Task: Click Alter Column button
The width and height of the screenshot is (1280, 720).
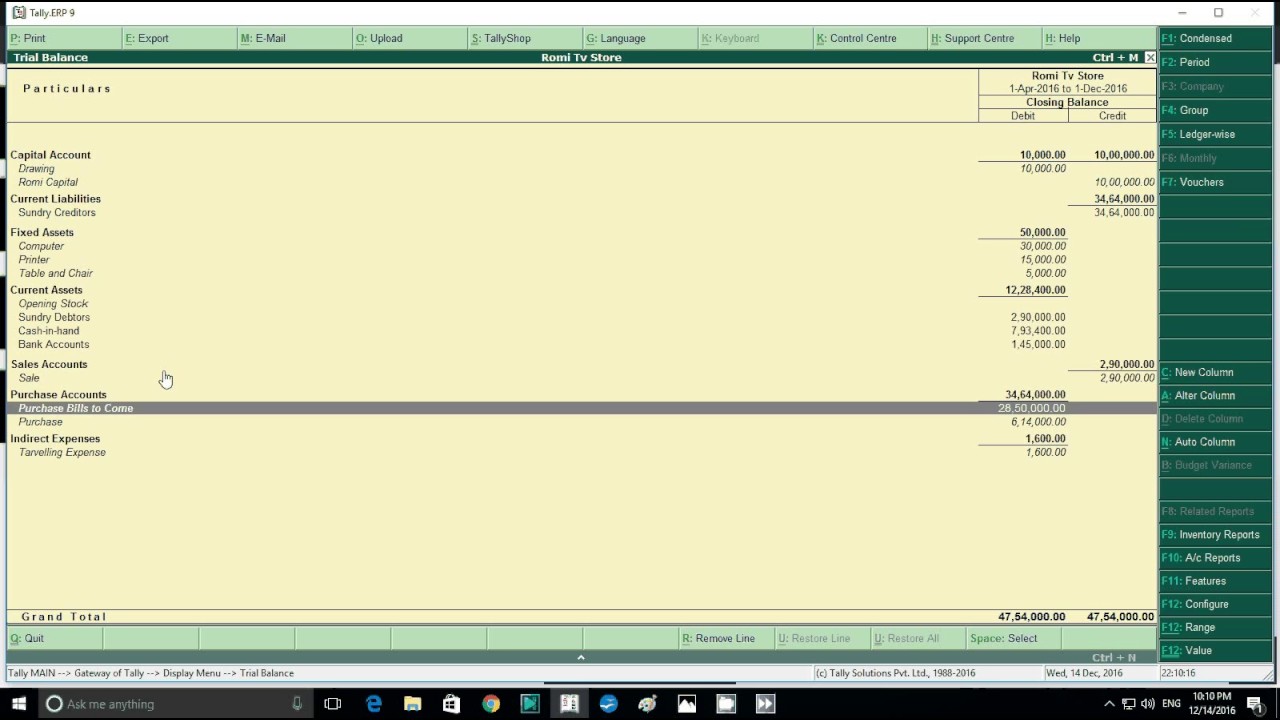Action: pyautogui.click(x=1215, y=395)
